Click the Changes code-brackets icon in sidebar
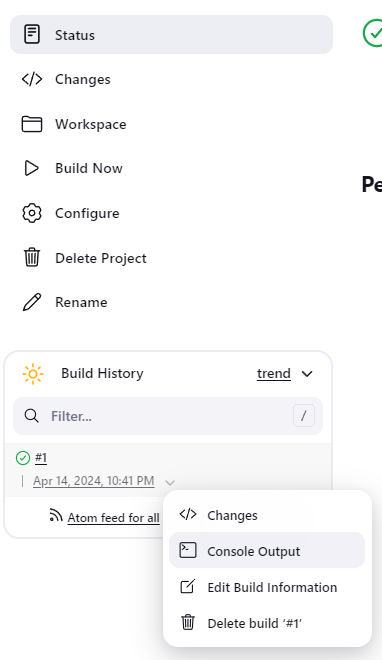 pos(32,79)
